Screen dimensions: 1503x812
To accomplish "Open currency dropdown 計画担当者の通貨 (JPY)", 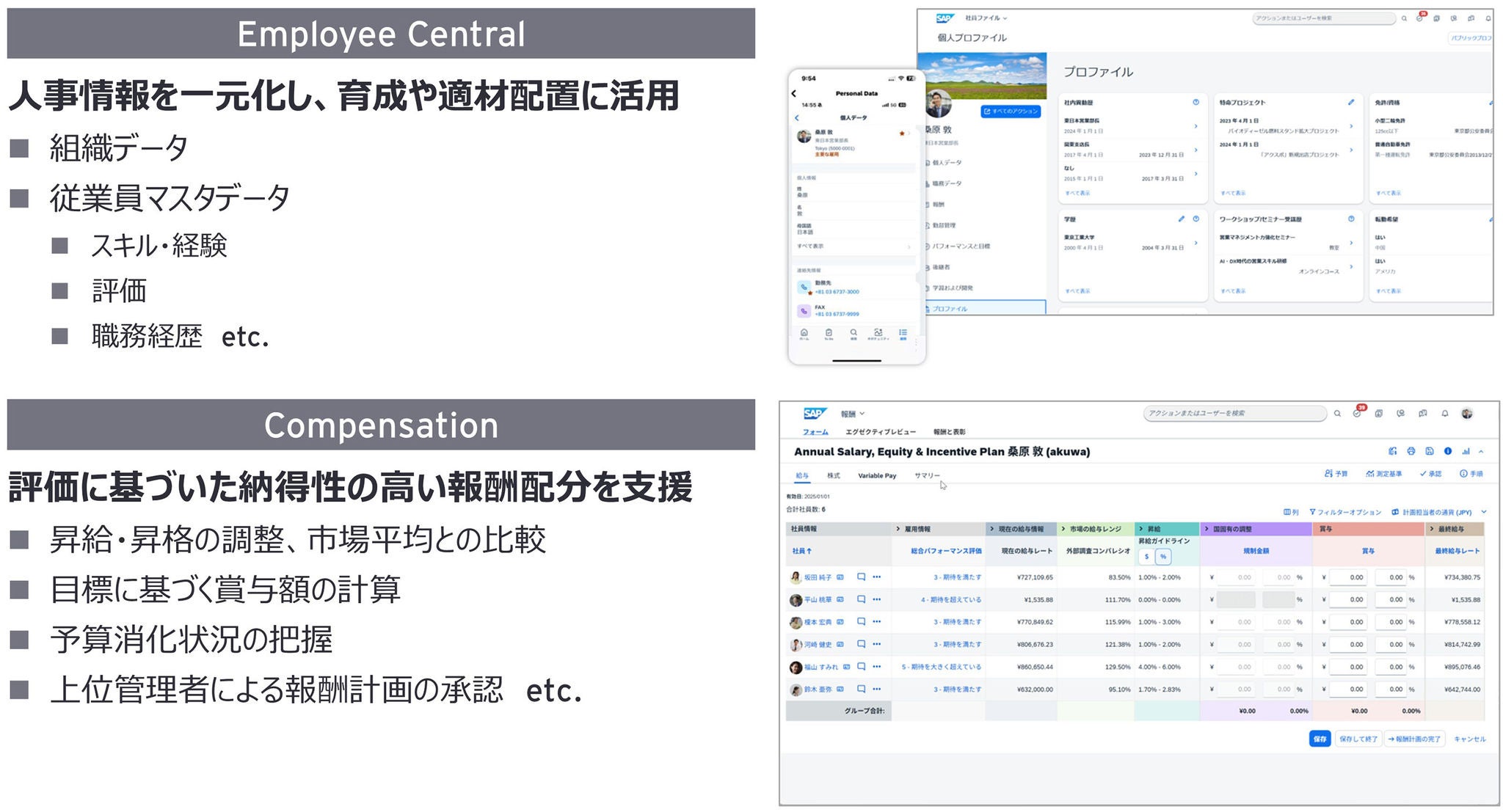I will [1439, 513].
